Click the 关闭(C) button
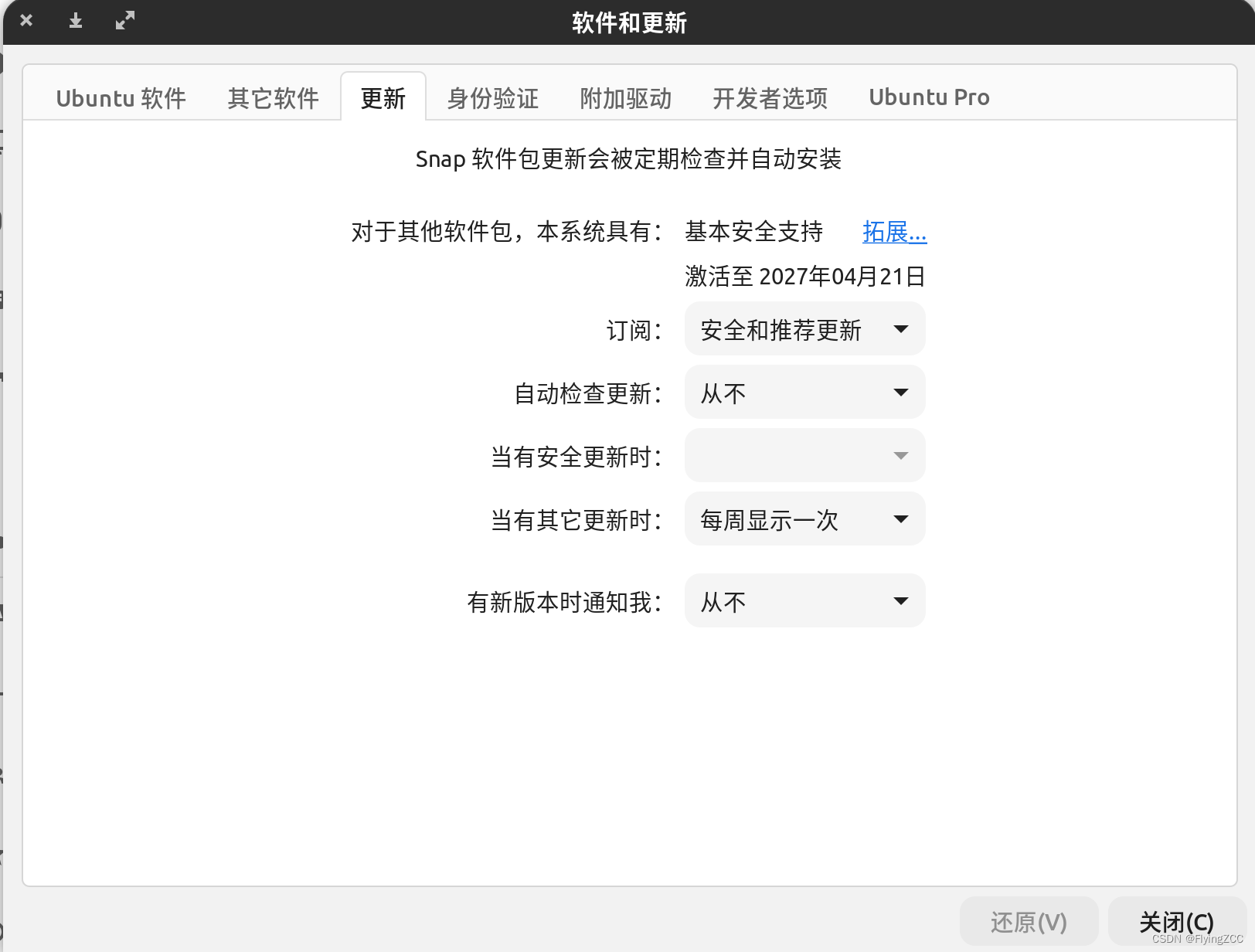The height and width of the screenshot is (952, 1255). pos(1175,921)
